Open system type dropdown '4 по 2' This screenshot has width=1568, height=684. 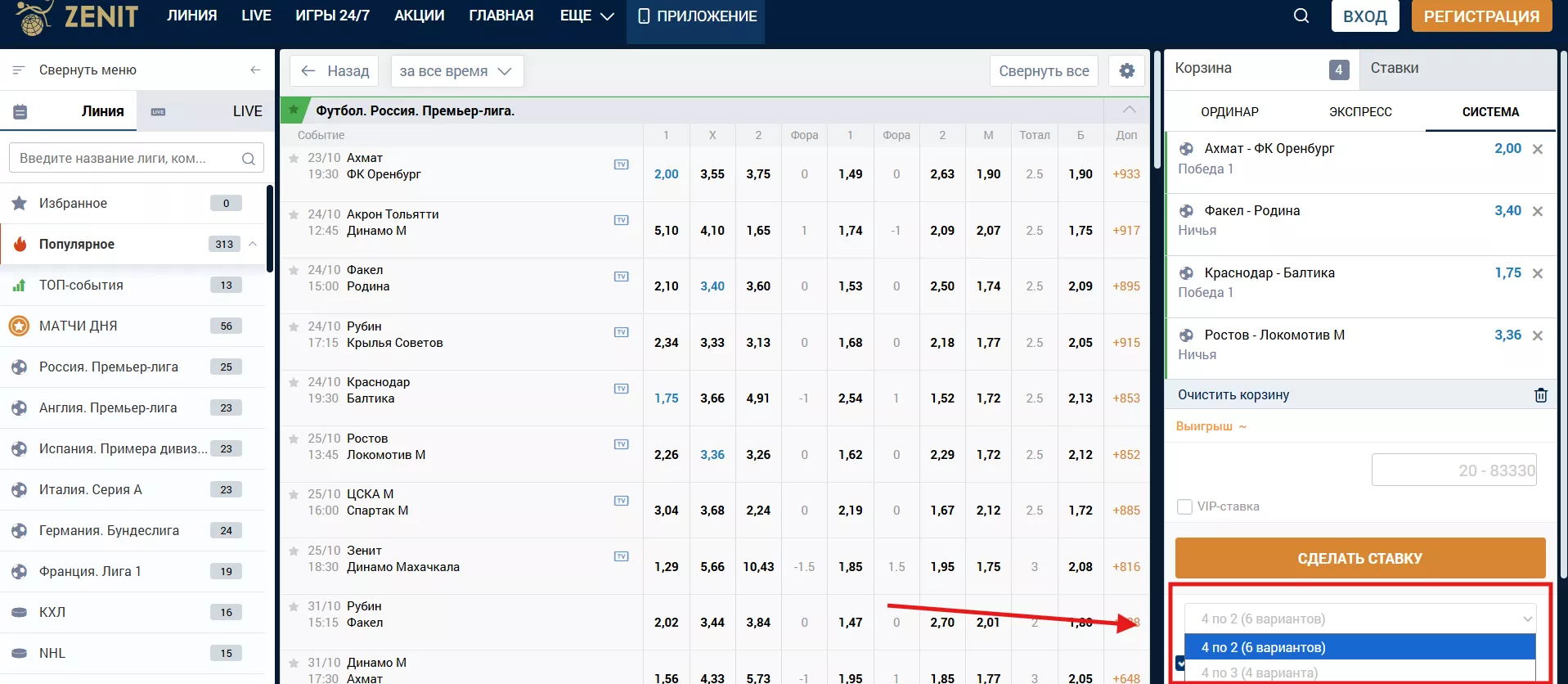[1360, 619]
